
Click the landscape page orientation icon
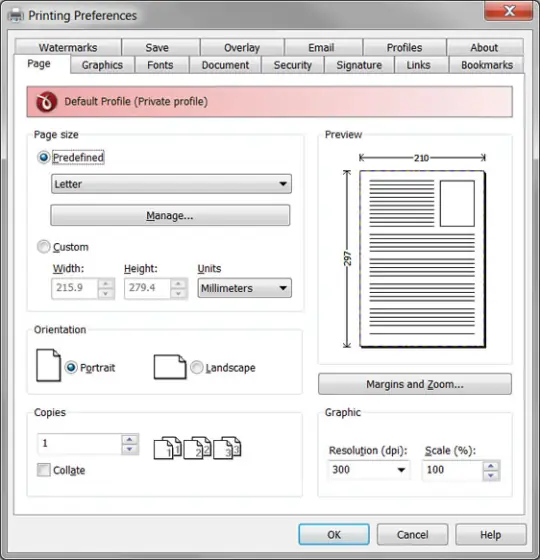pos(170,367)
